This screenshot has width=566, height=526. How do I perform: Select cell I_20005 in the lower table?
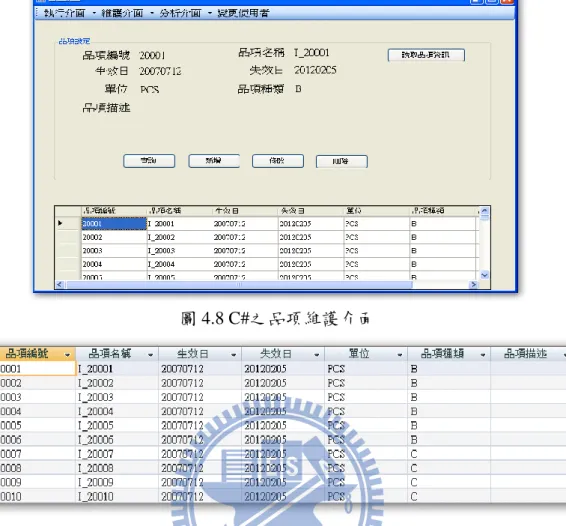point(117,426)
